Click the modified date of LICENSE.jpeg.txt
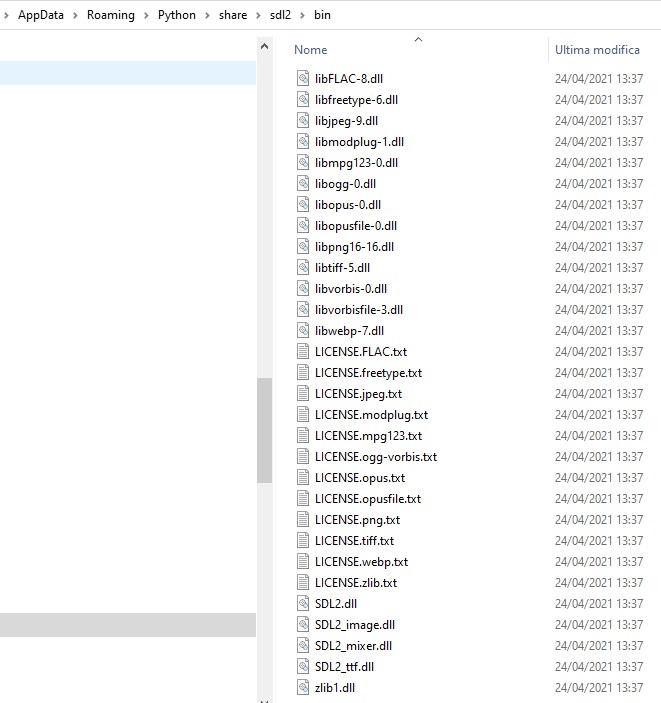 (599, 394)
